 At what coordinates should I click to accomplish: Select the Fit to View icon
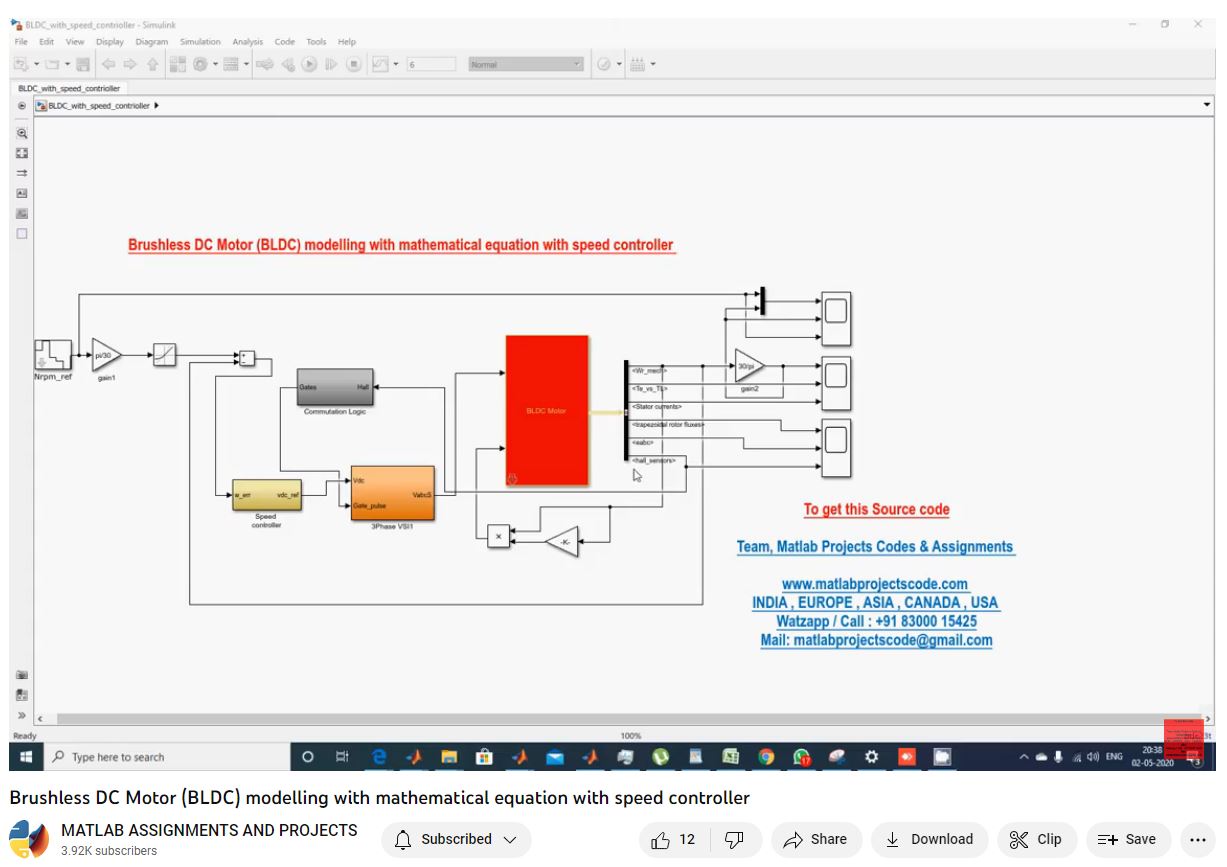click(x=22, y=153)
